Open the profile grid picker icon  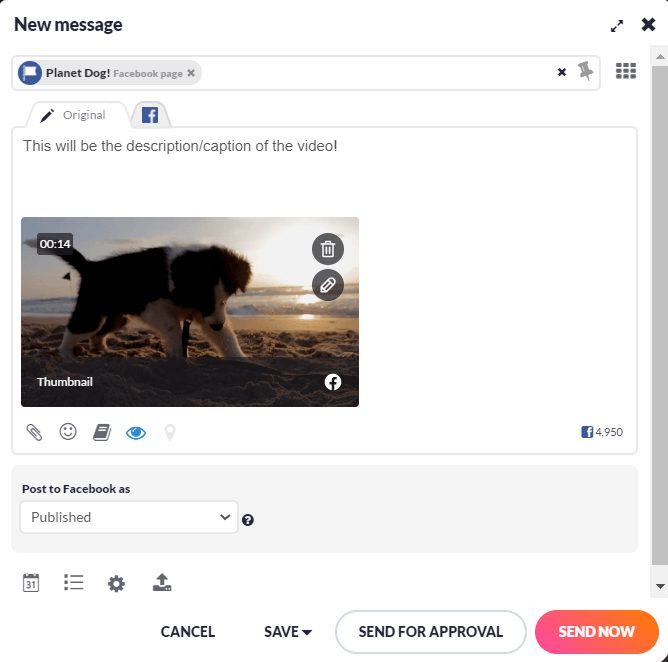625,71
